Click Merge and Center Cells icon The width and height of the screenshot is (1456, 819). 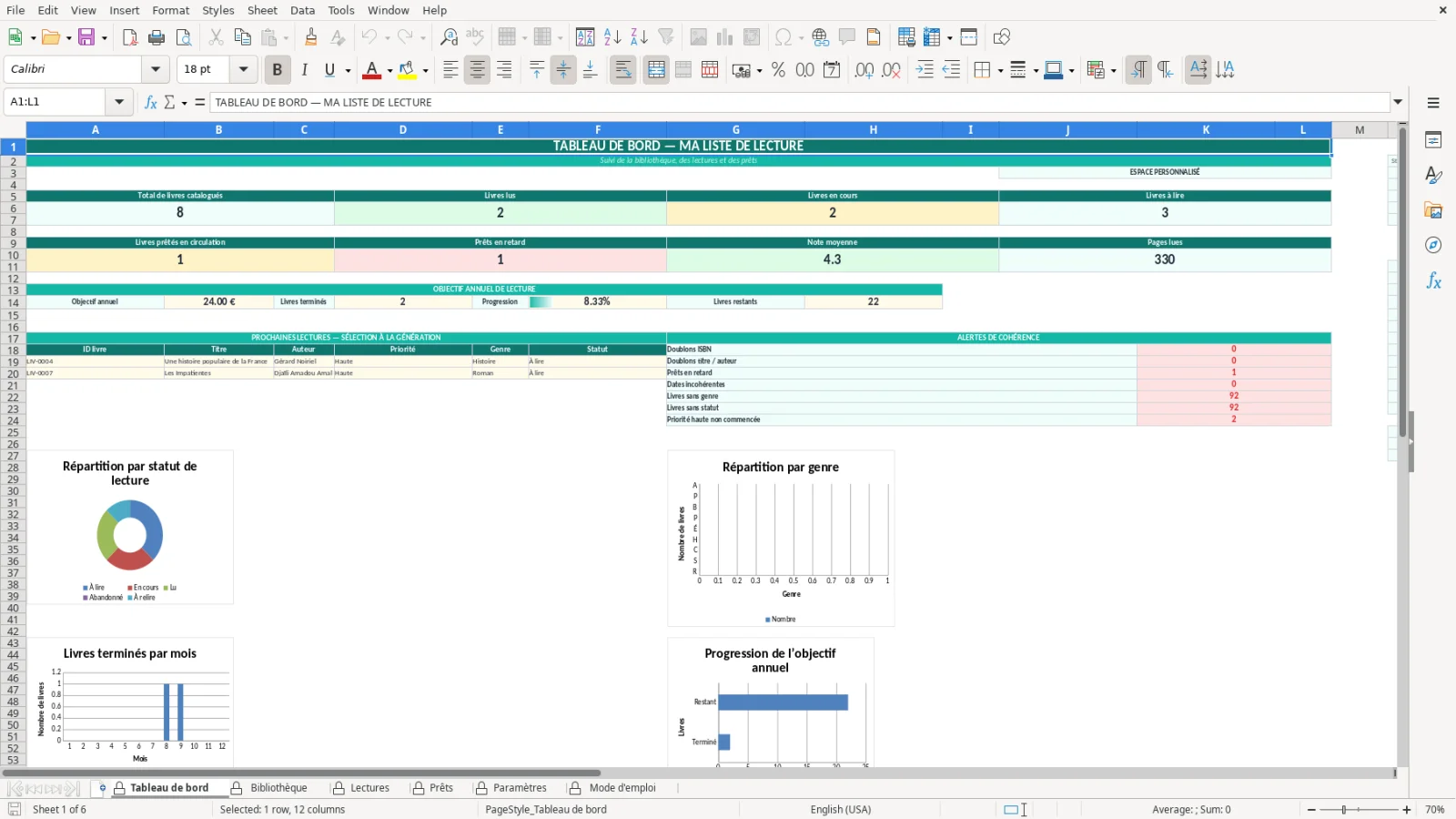click(656, 69)
